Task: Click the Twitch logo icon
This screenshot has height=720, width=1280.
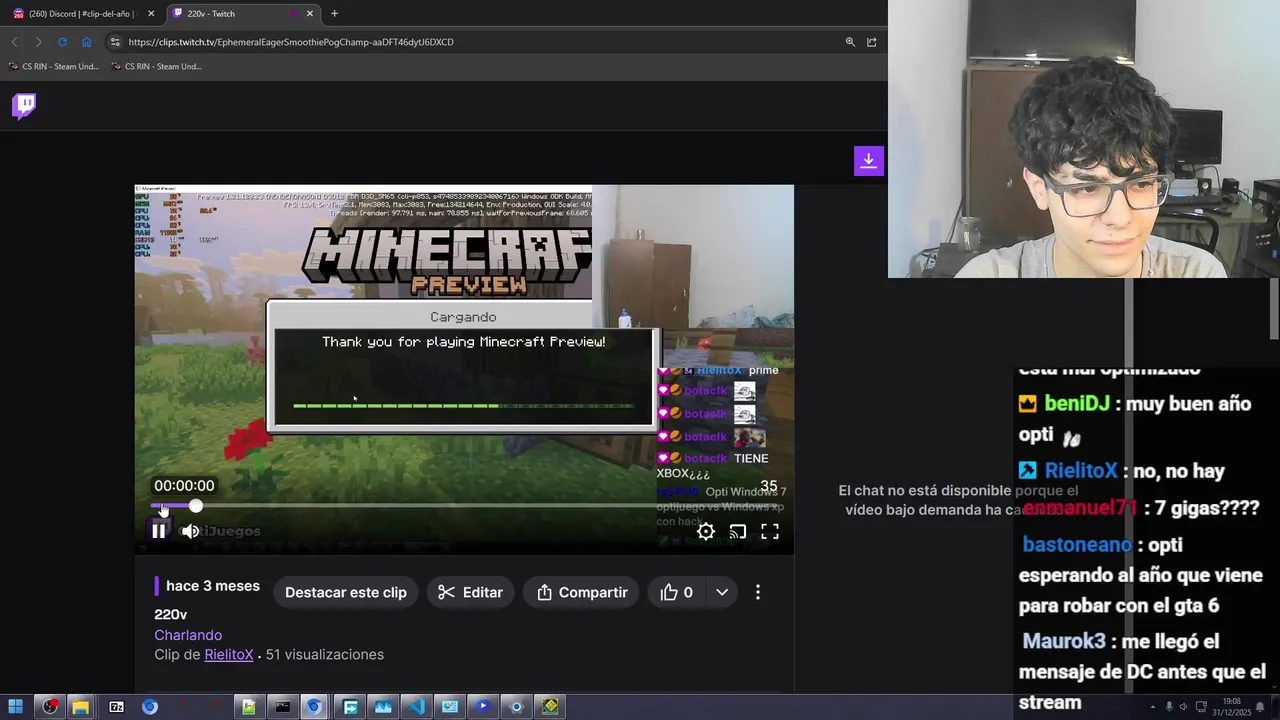Action: [24, 106]
